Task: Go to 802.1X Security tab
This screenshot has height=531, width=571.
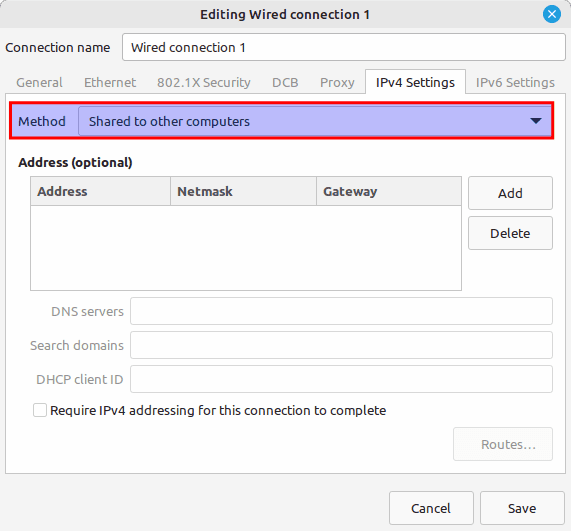Action: [x=204, y=82]
